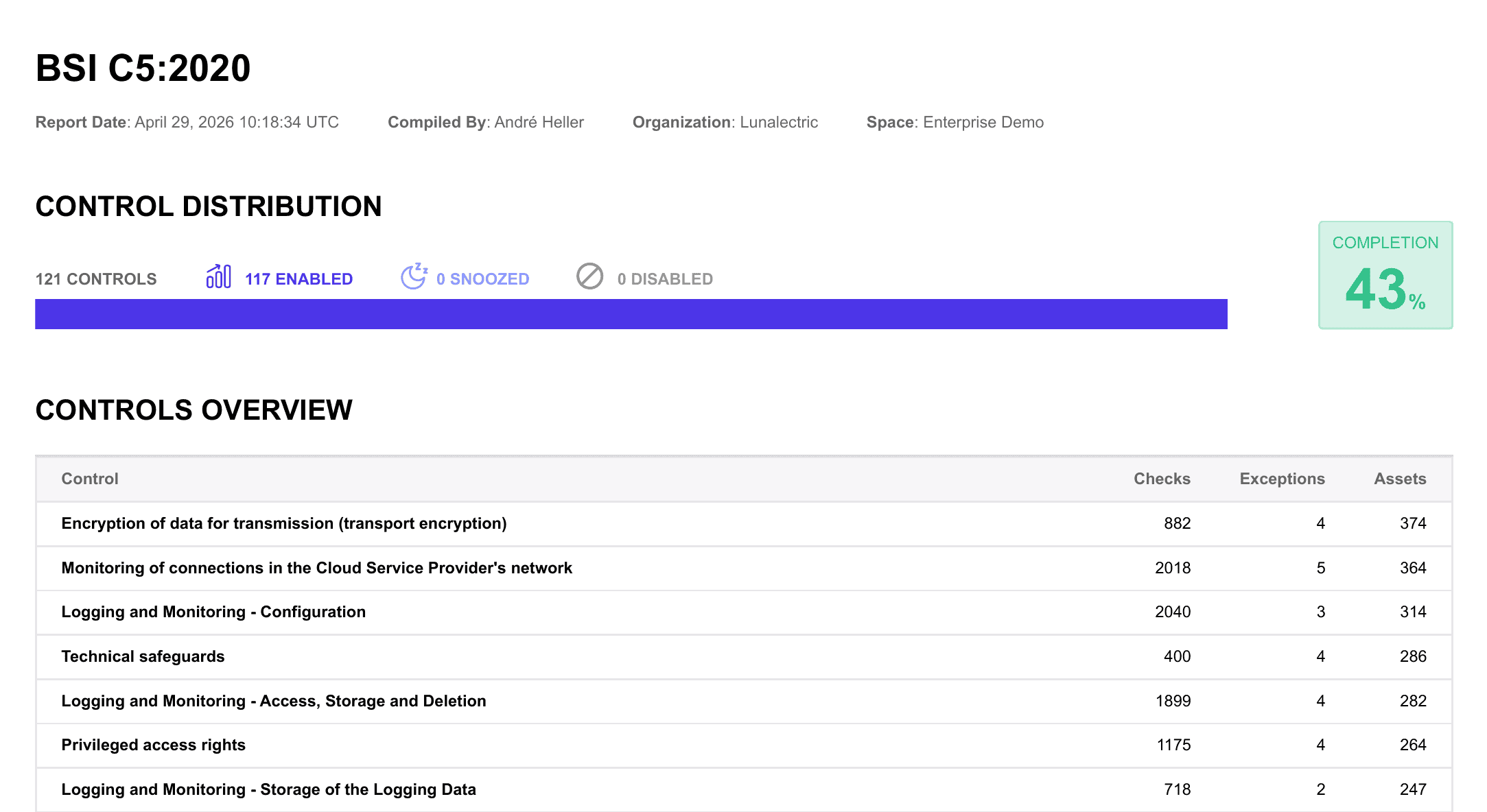1487x812 pixels.
Task: Click assets value 247
Action: click(1413, 789)
